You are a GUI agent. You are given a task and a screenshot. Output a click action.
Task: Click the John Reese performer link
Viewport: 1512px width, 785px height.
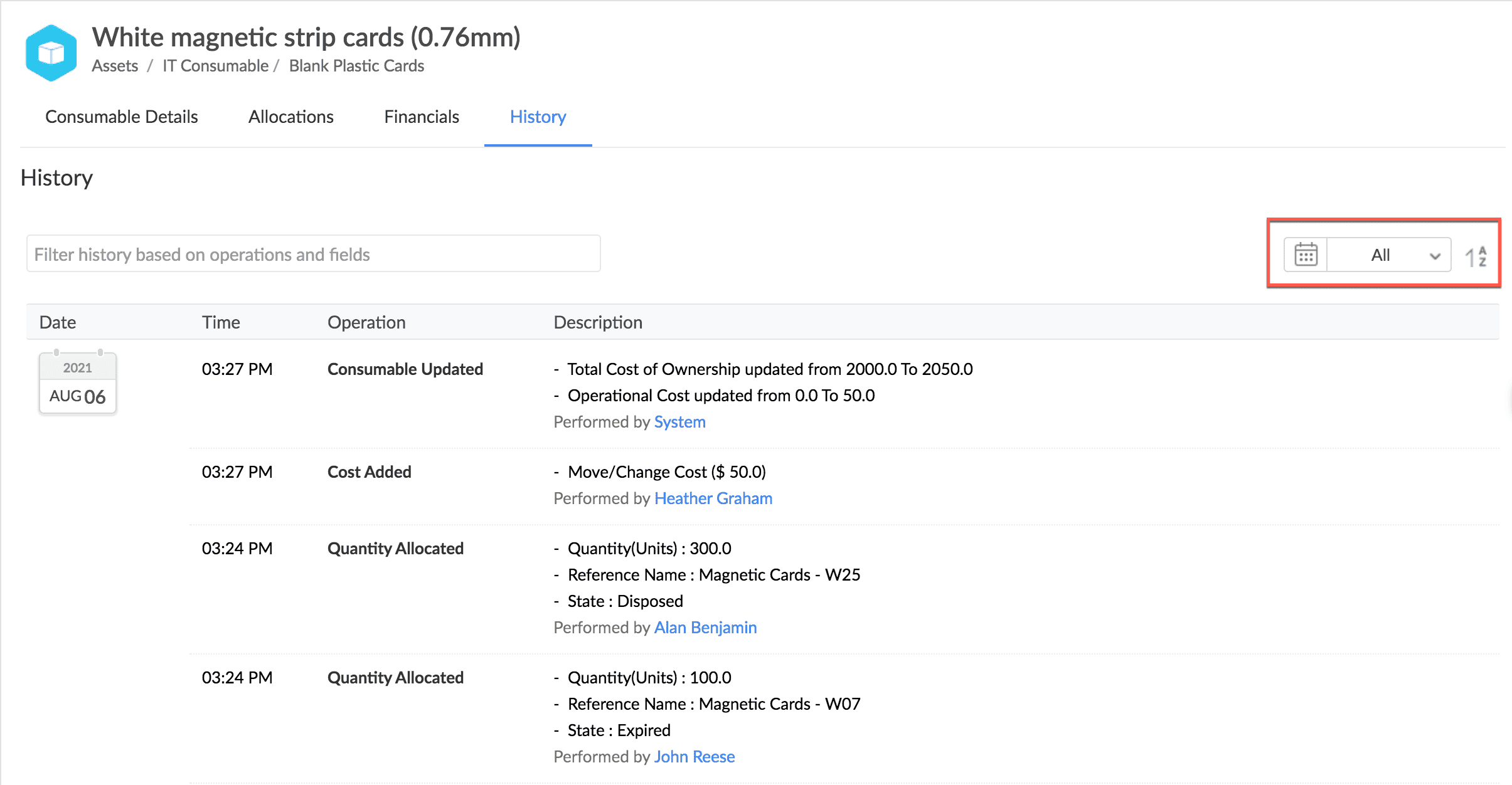tap(694, 757)
